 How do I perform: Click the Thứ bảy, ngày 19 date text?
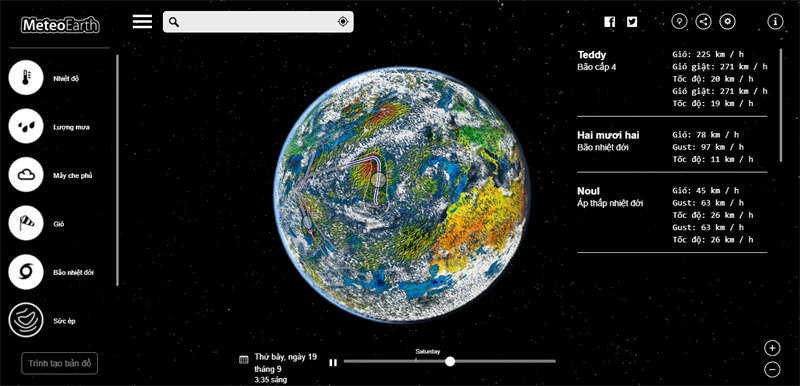[286, 357]
